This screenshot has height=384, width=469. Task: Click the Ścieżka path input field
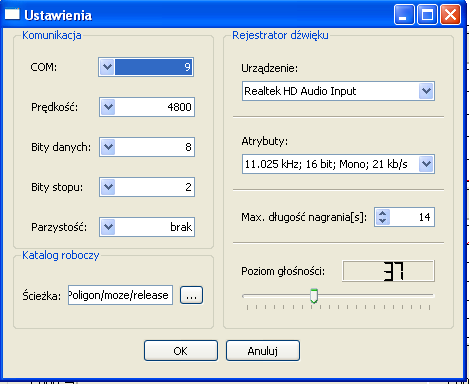(120, 295)
